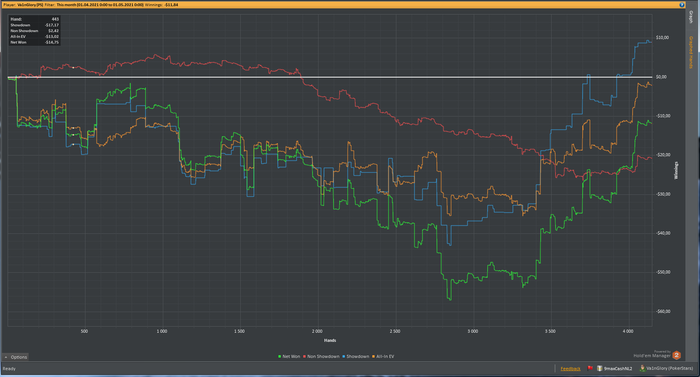Viewport: 700px width, 377px height.
Task: Click the Hands x-axis title
Action: (330, 340)
